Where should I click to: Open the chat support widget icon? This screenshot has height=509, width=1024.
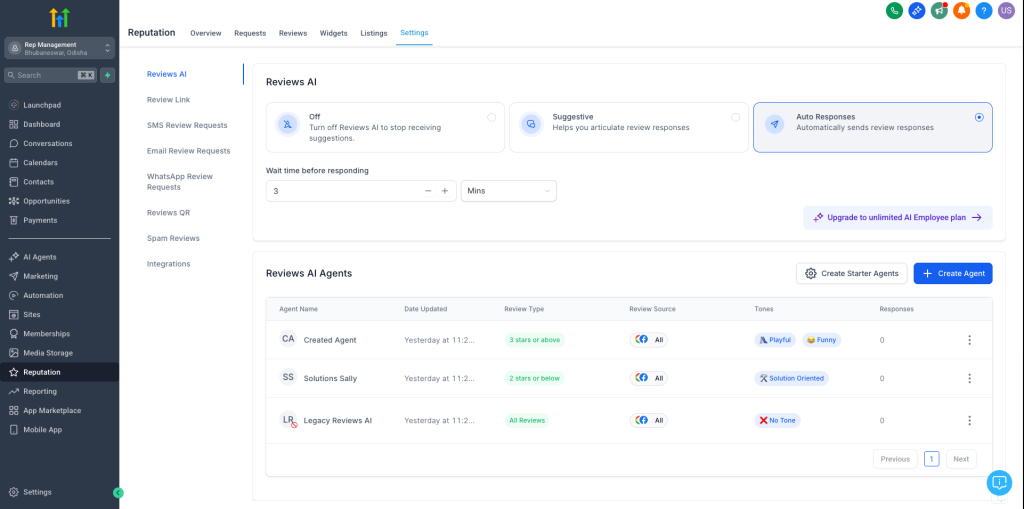[999, 483]
